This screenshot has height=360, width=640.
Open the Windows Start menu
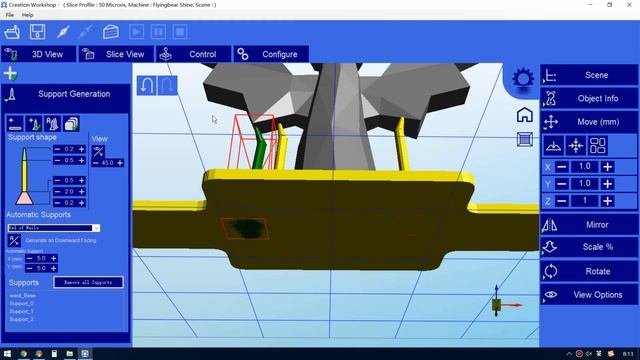pos(7,353)
